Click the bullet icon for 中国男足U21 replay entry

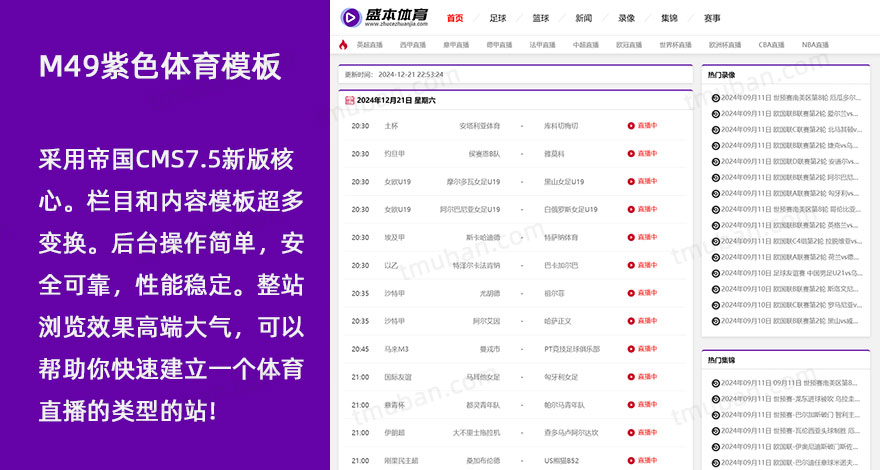pos(716,273)
